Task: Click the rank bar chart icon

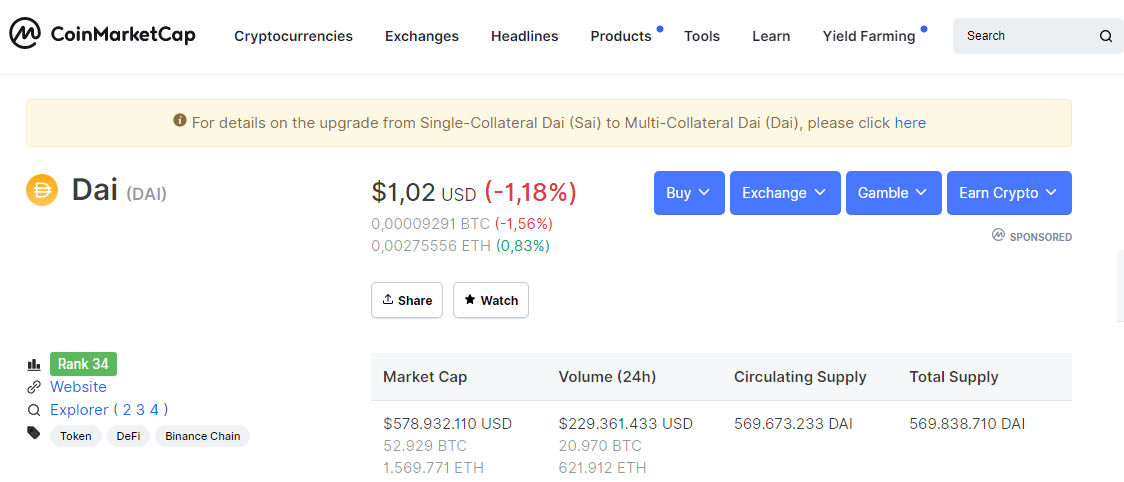Action: (34, 365)
